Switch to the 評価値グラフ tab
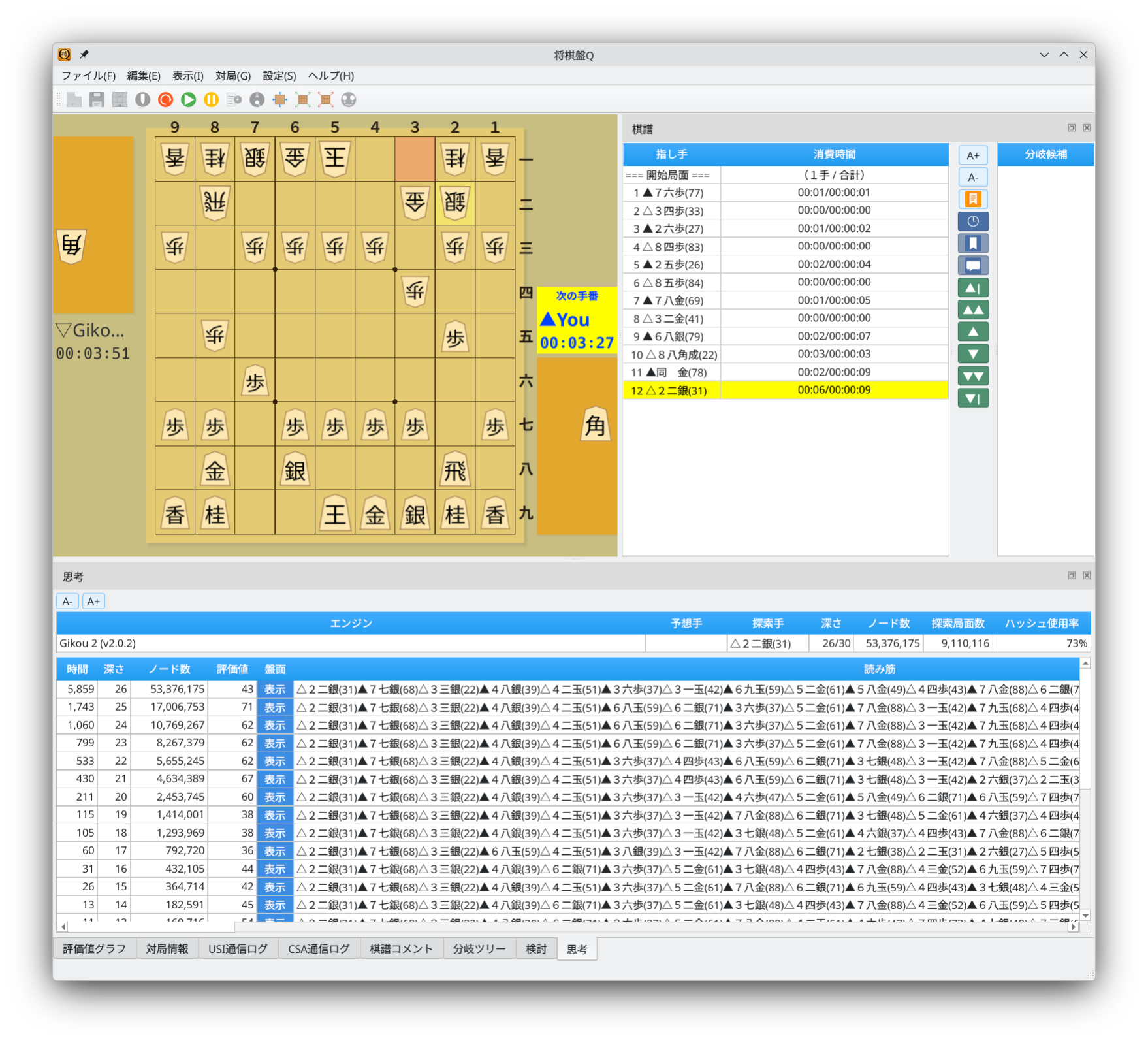Image resolution: width=1148 pixels, height=1043 pixels. (93, 948)
